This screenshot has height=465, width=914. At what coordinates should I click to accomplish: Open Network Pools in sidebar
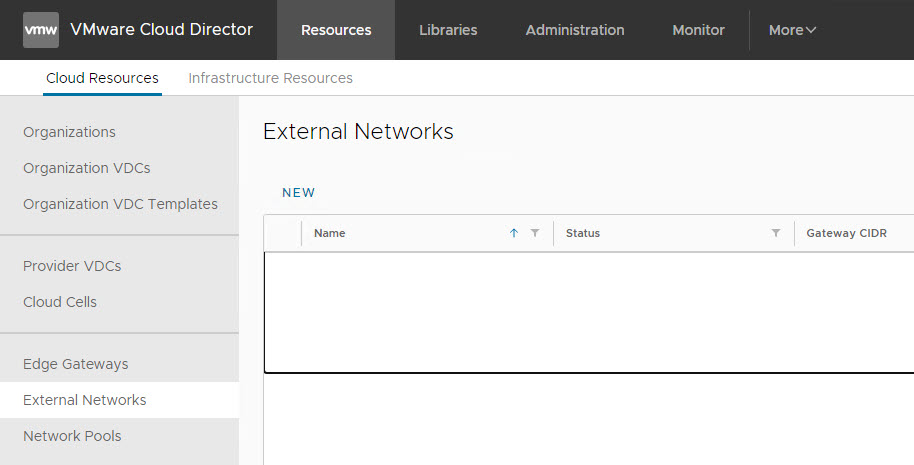pyautogui.click(x=72, y=436)
